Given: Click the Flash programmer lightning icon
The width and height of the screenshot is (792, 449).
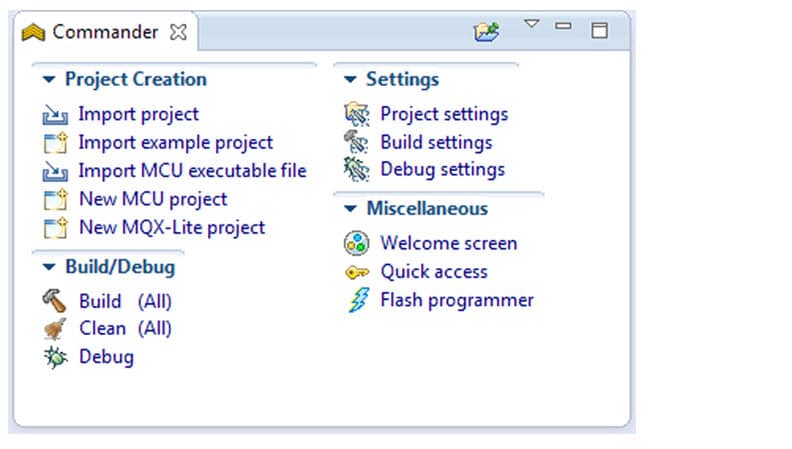Looking at the screenshot, I should click(x=357, y=300).
